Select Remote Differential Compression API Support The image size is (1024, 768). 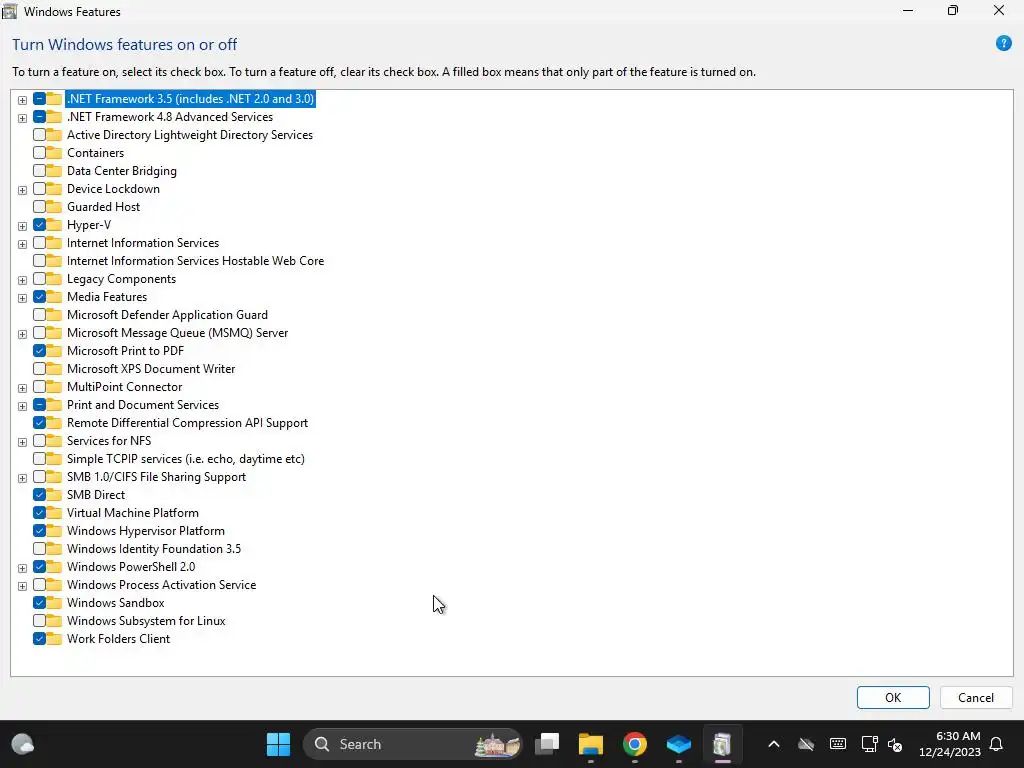pyautogui.click(x=187, y=423)
